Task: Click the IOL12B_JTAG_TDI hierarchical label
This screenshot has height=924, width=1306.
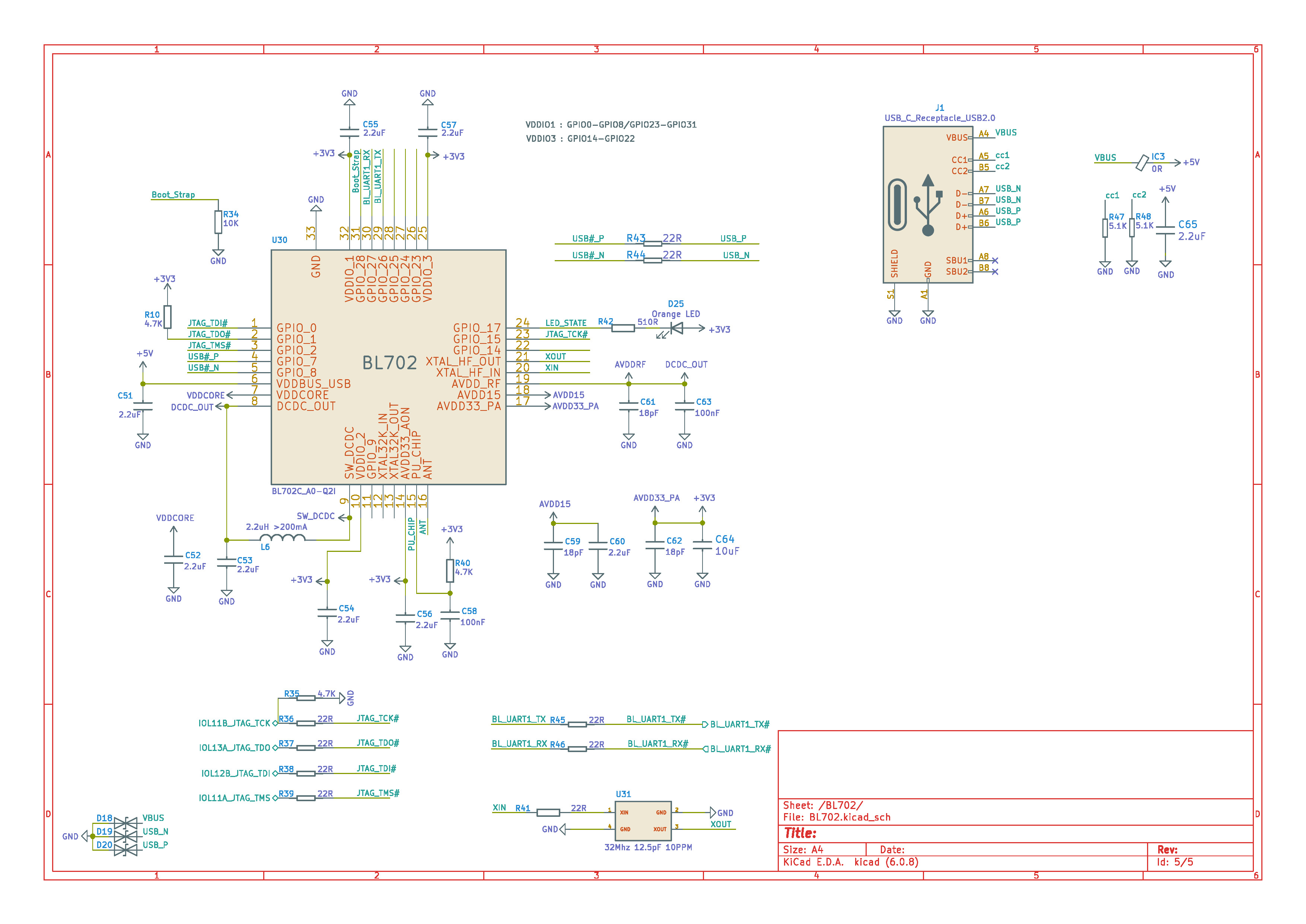Action: point(239,773)
